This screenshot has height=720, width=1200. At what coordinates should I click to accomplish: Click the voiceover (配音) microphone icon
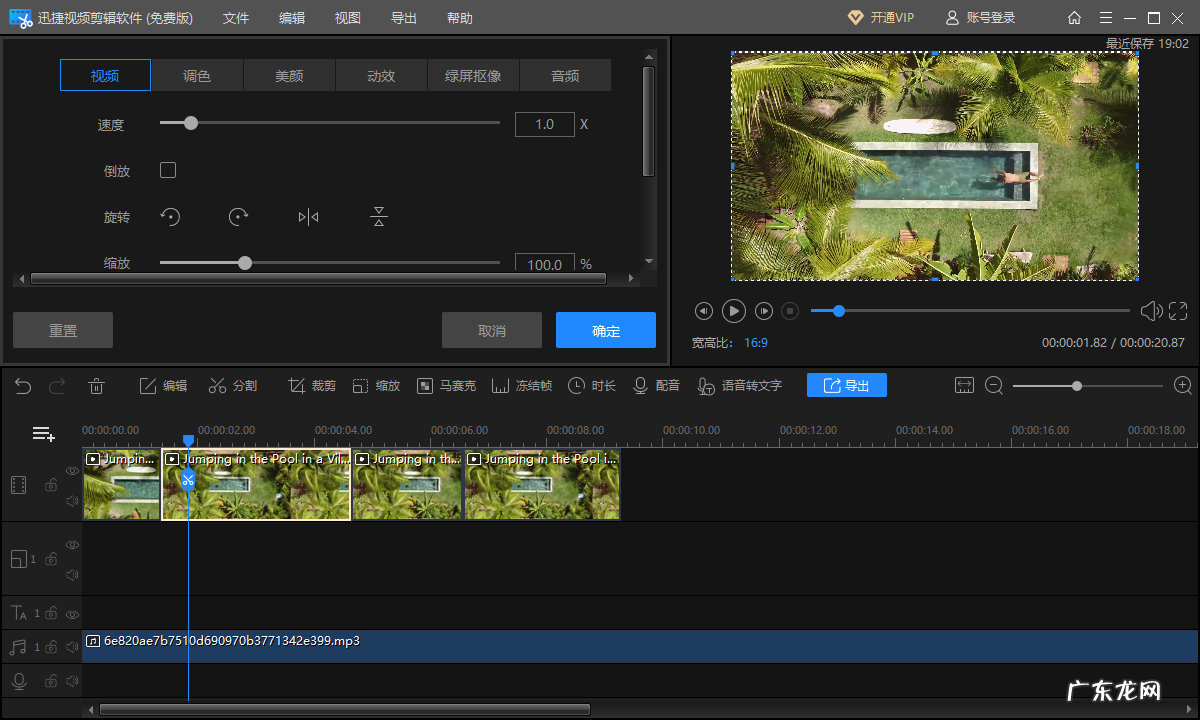(641, 386)
